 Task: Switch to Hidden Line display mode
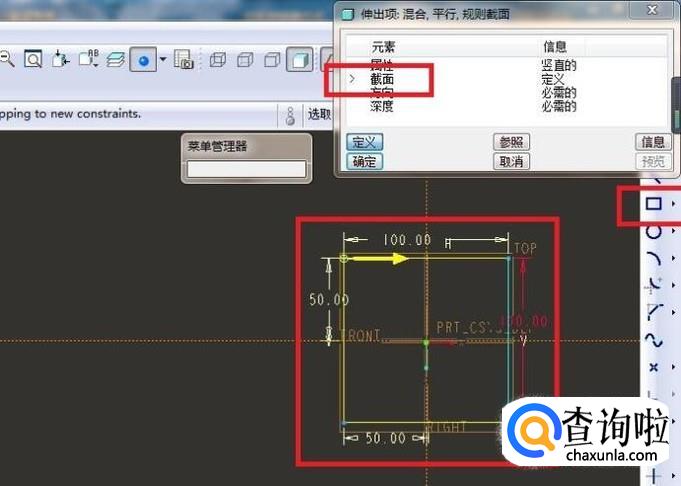[x=245, y=60]
